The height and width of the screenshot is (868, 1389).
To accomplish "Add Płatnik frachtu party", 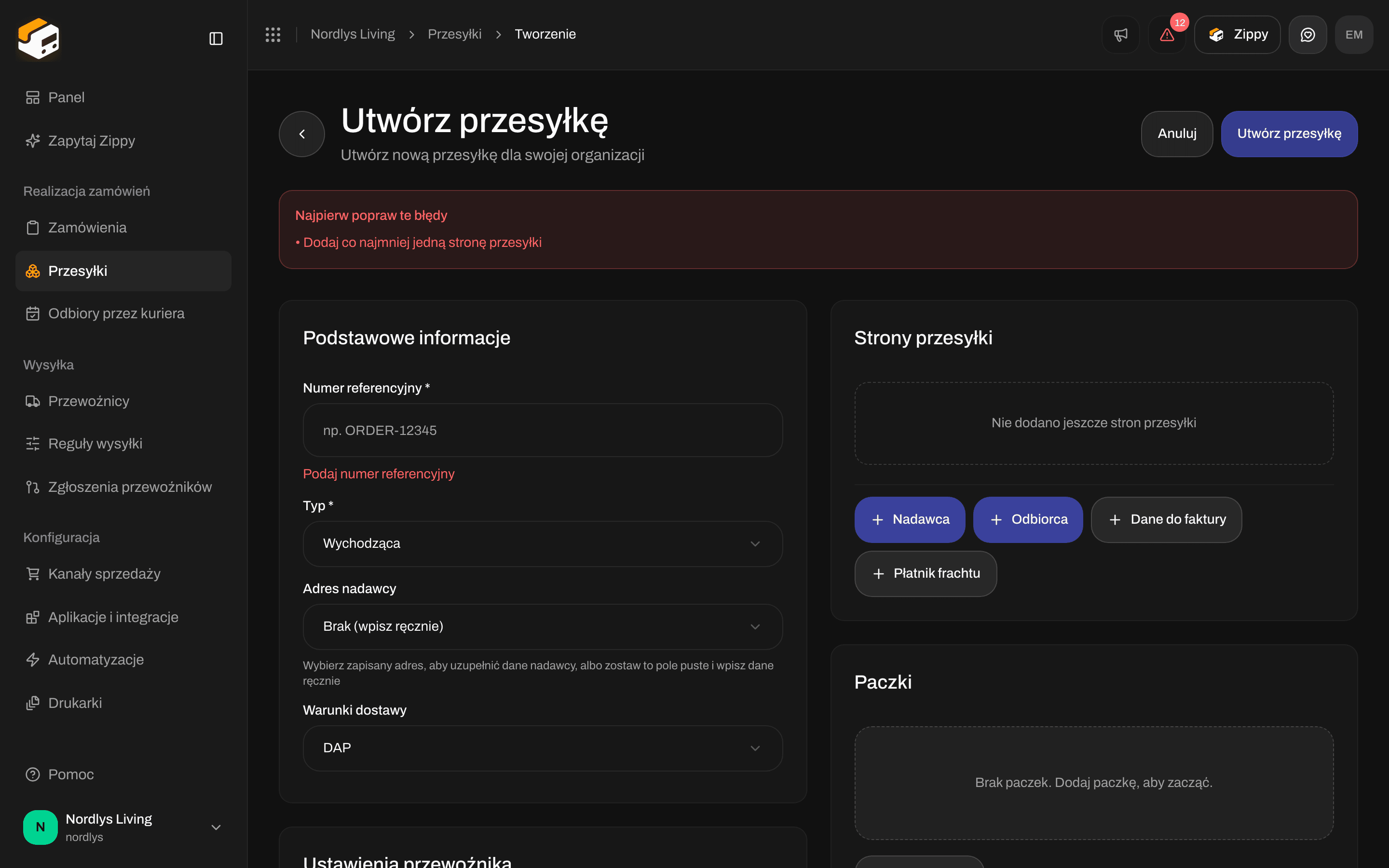I will point(926,573).
